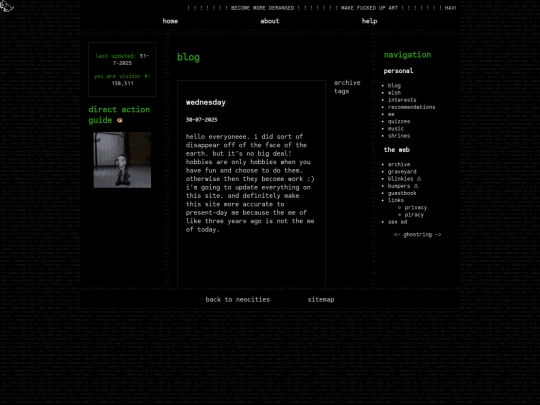Open the recommendations page link
This screenshot has height=405, width=540.
point(411,107)
